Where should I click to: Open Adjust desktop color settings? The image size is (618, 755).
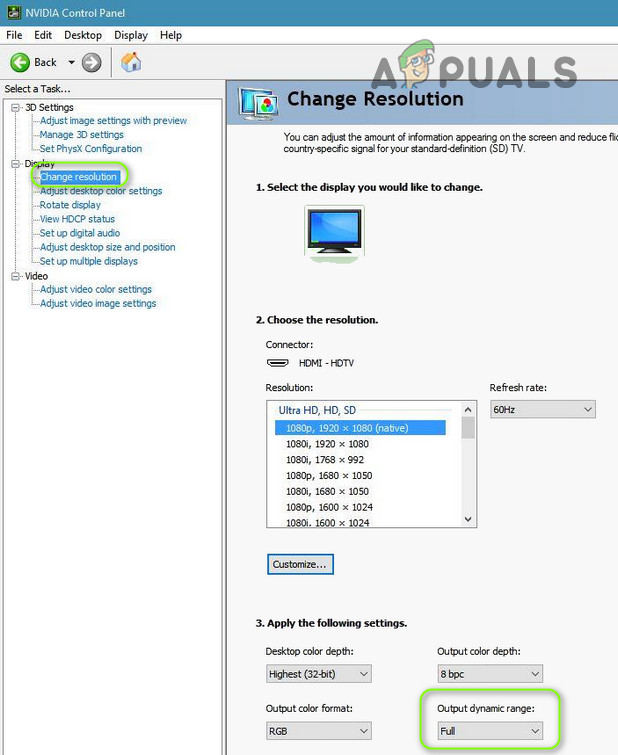click(101, 191)
